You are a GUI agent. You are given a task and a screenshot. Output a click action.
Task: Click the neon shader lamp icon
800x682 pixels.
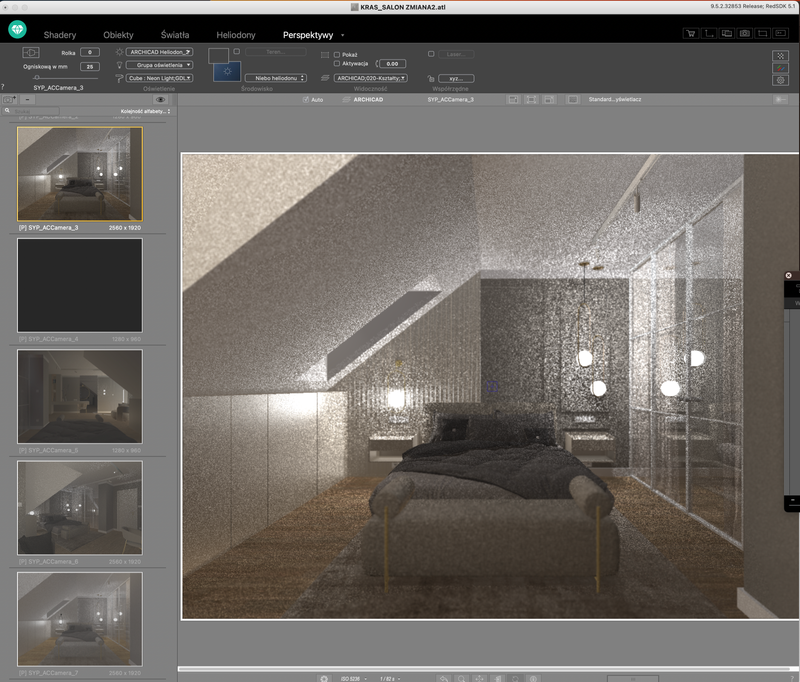coord(119,78)
